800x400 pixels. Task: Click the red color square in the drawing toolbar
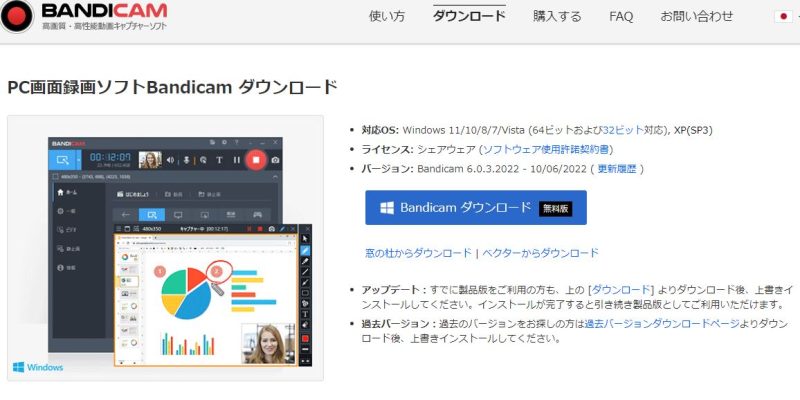[306, 338]
